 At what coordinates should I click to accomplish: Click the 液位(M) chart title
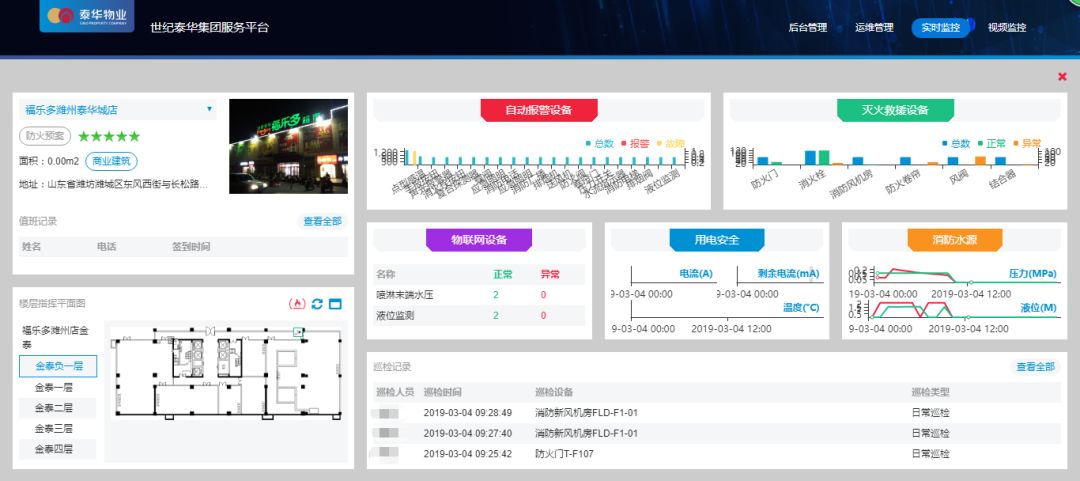coord(1039,308)
